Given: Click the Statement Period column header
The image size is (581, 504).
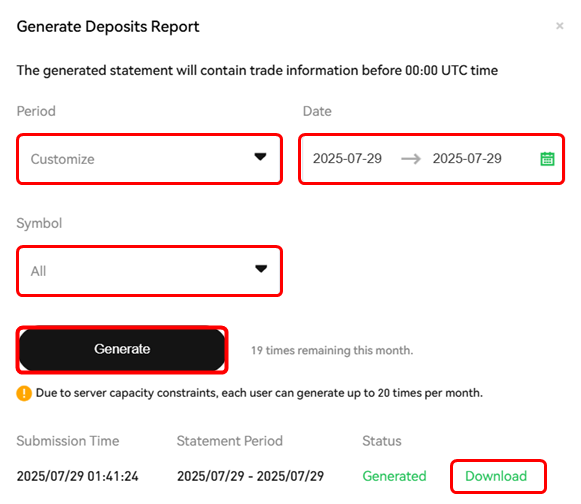Looking at the screenshot, I should click(x=230, y=441).
